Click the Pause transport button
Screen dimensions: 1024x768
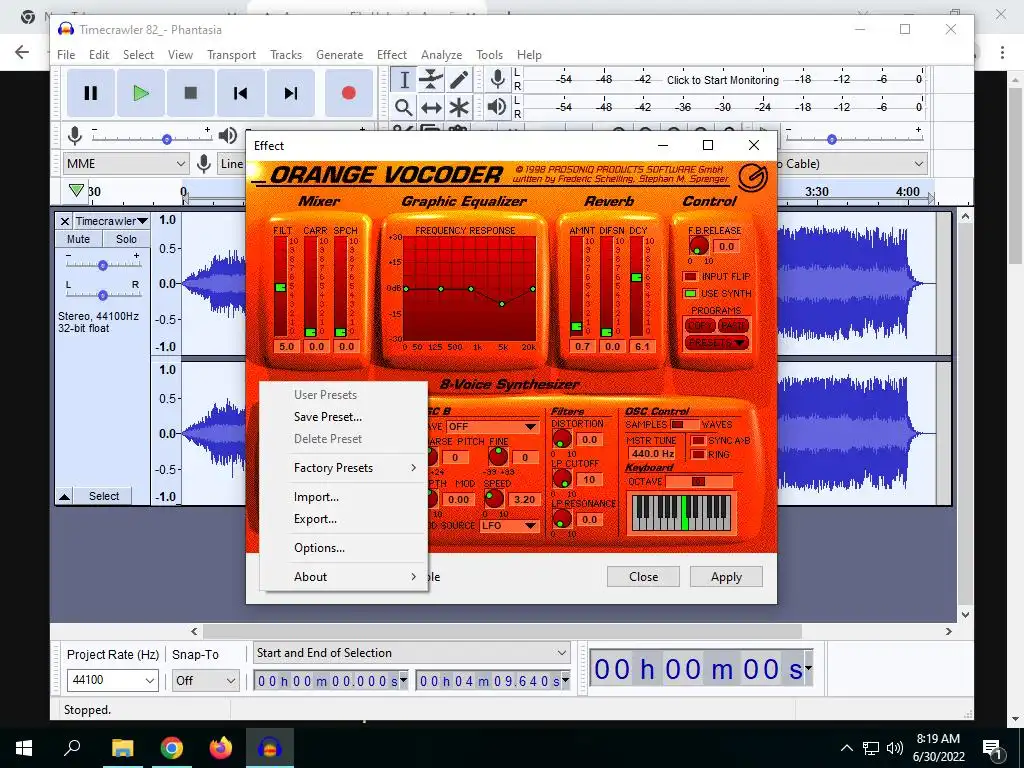91,93
